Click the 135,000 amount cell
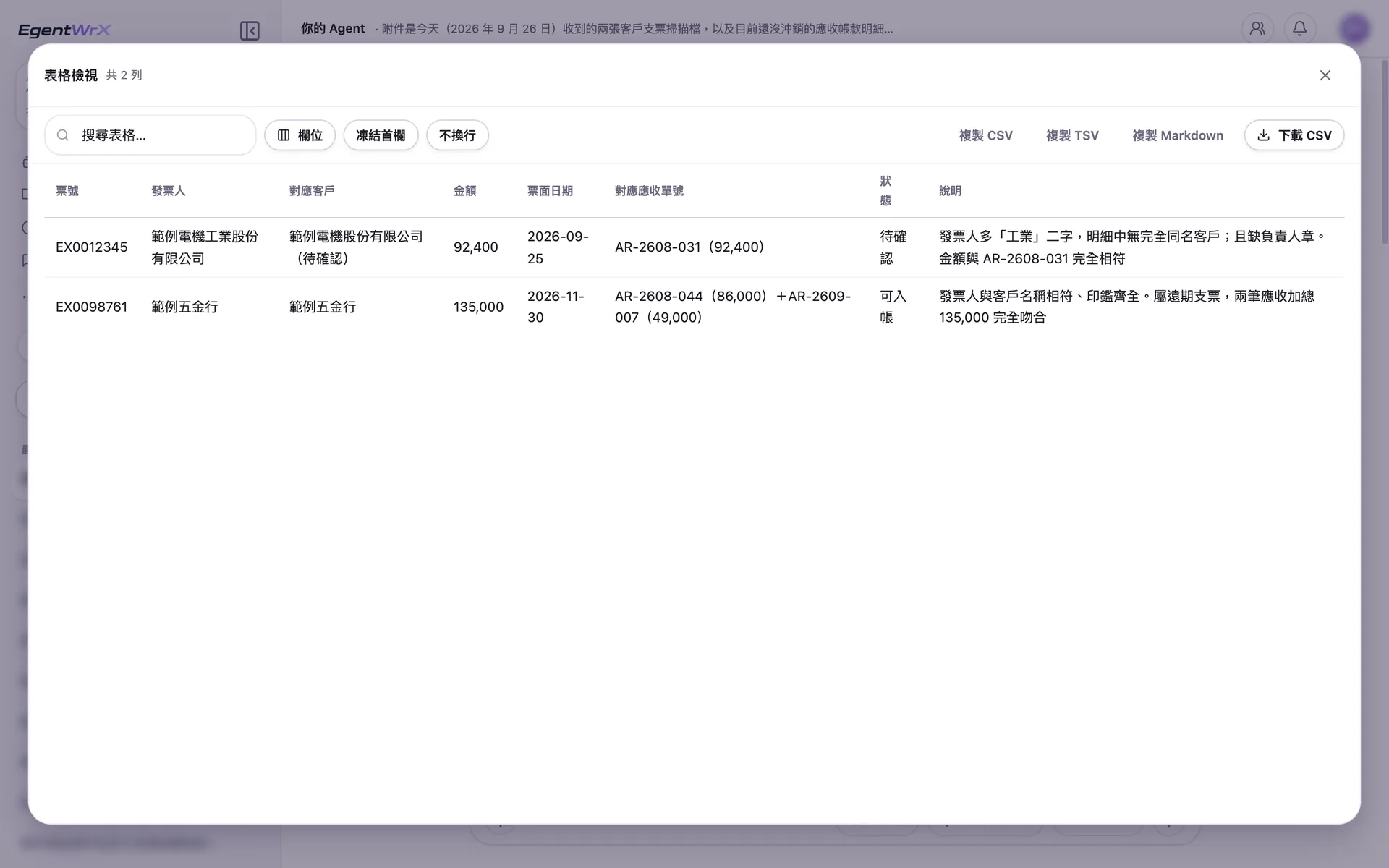Image resolution: width=1389 pixels, height=868 pixels. coord(478,307)
